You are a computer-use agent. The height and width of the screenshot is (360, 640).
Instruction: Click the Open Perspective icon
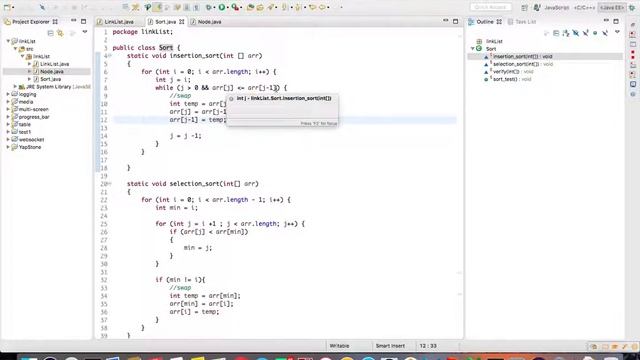click(x=524, y=7)
